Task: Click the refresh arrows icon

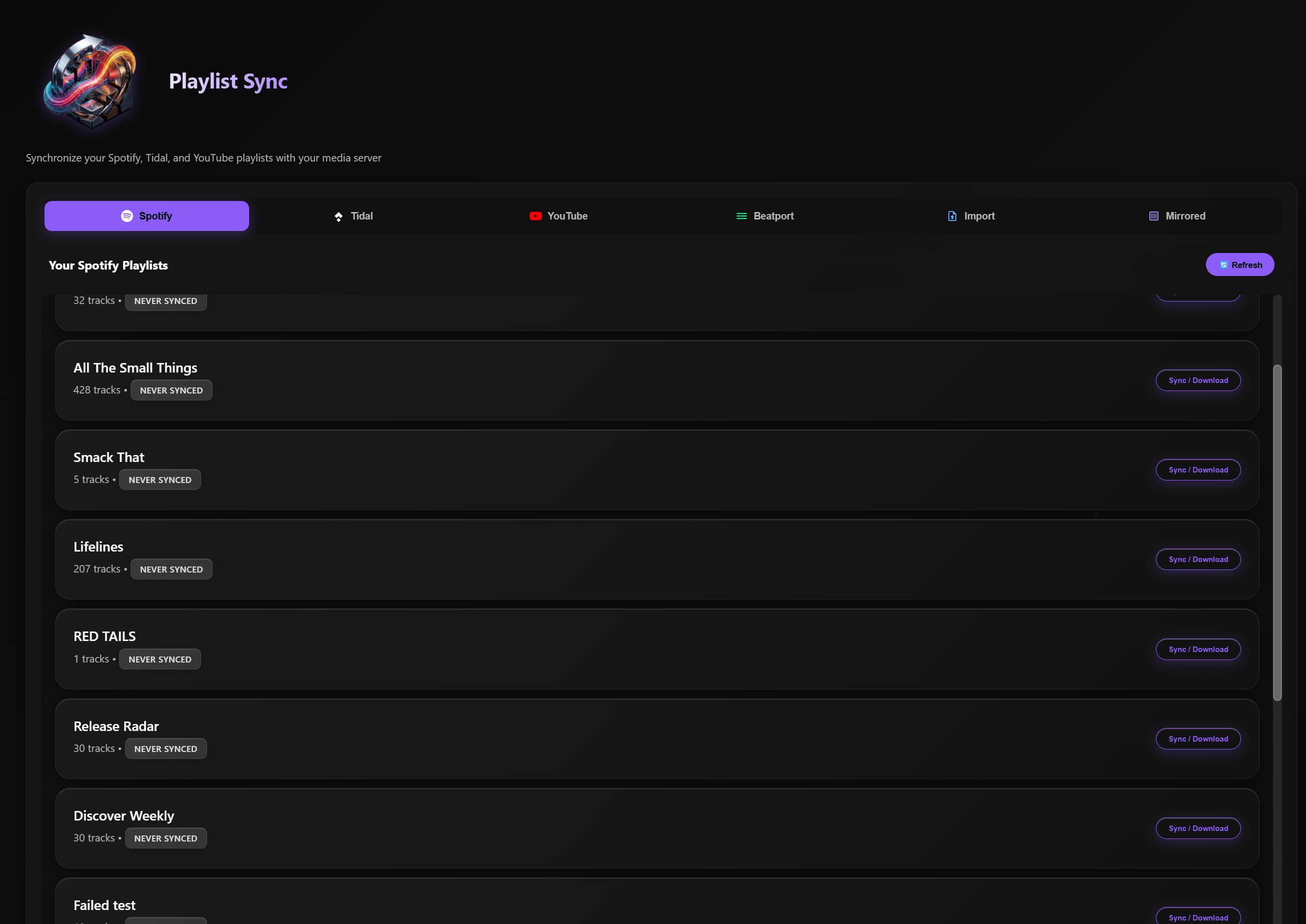Action: coord(1223,265)
